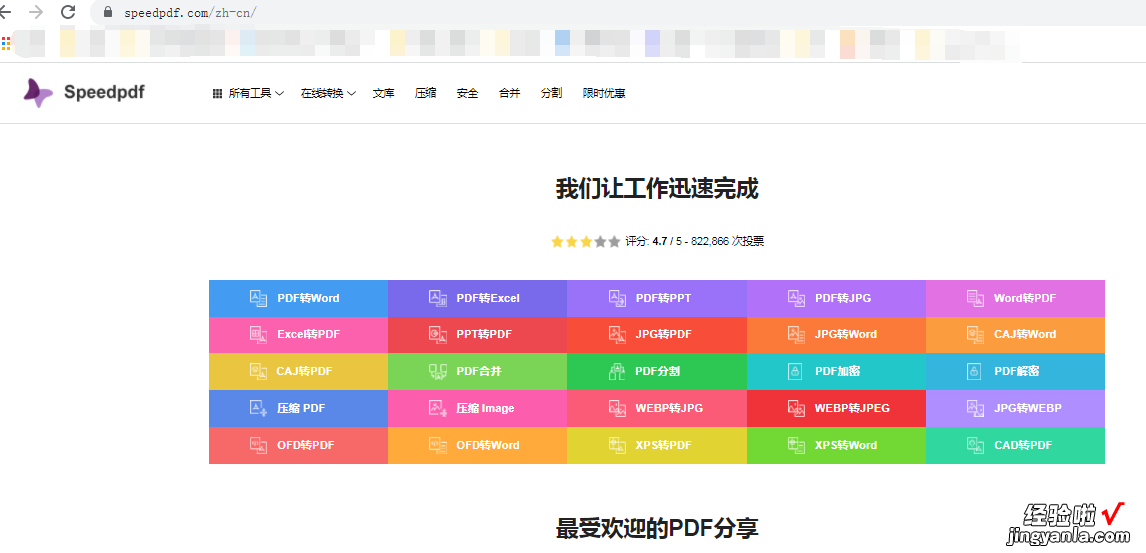Reload the page with the browser refresh button
1146x553 pixels.
[68, 12]
